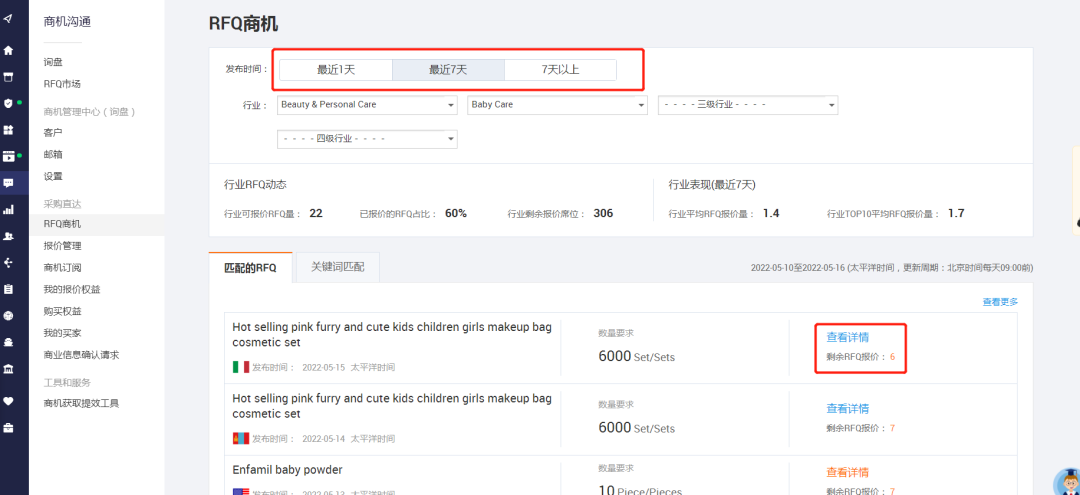Open the store icon in the sidebar

pos(8,77)
